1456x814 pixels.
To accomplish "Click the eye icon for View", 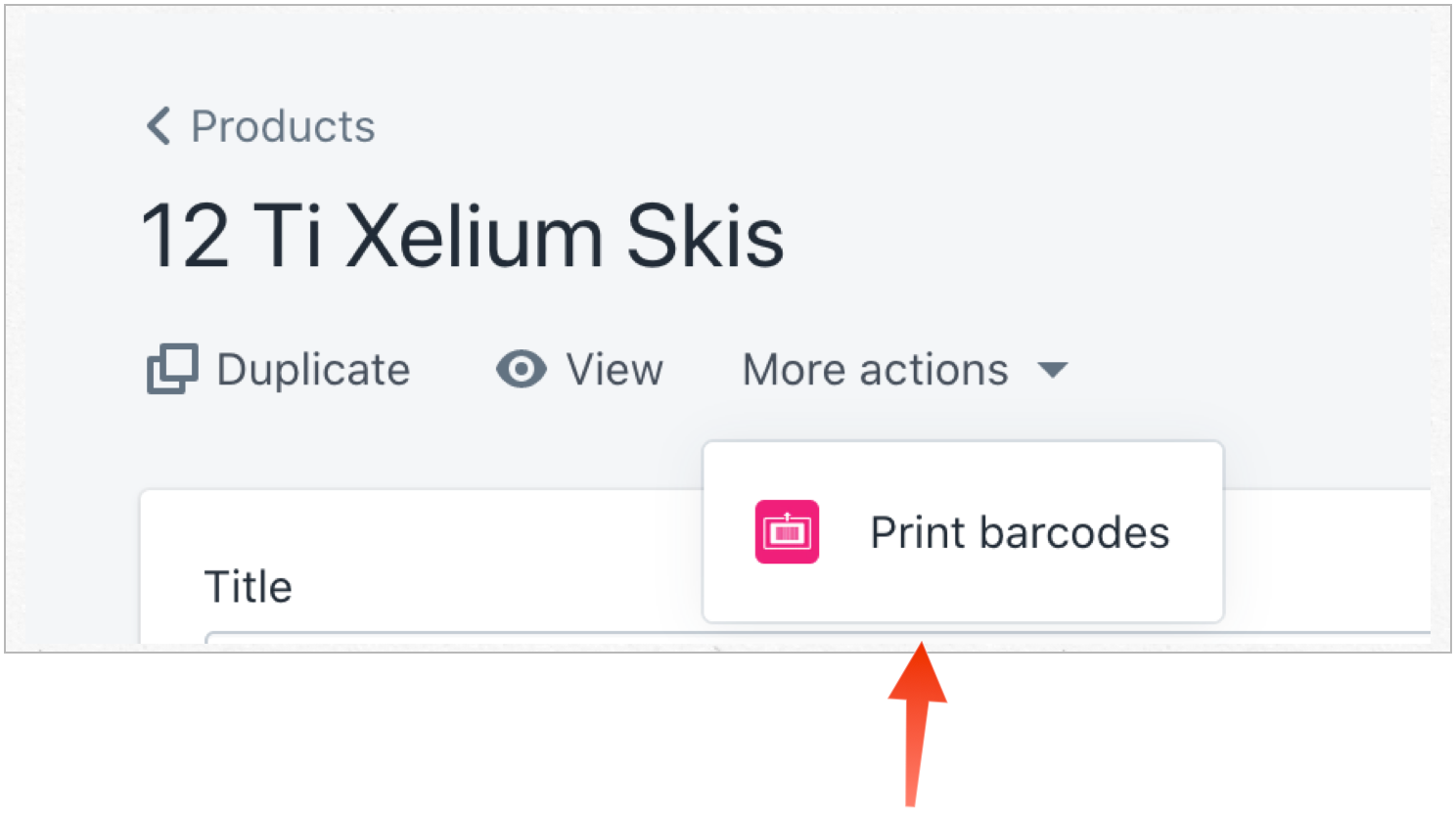I will 521,369.
